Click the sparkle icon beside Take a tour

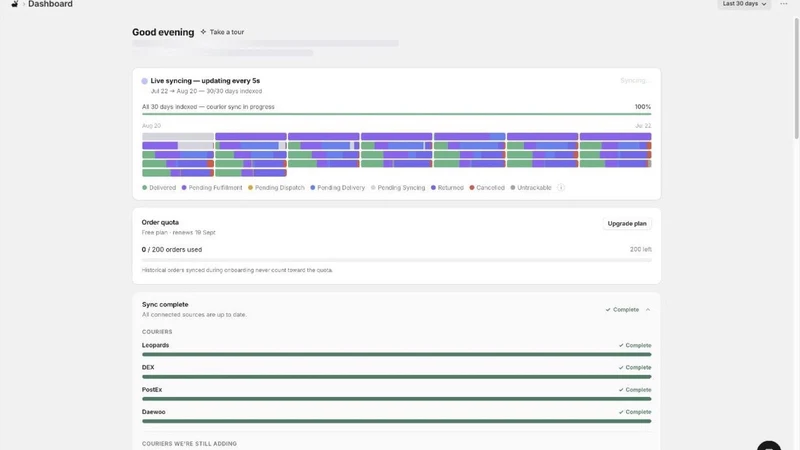click(203, 32)
